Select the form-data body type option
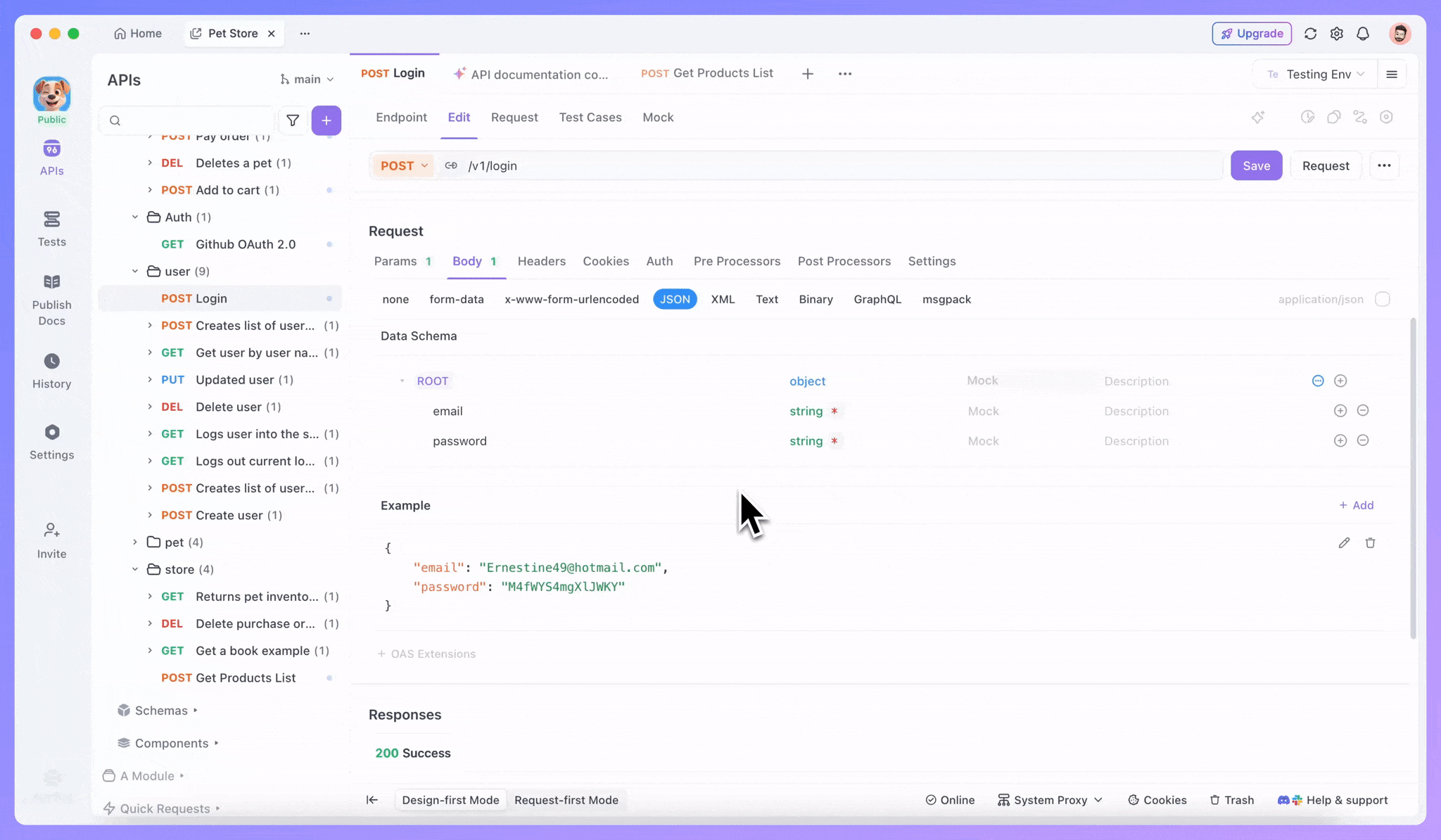 [x=456, y=299]
